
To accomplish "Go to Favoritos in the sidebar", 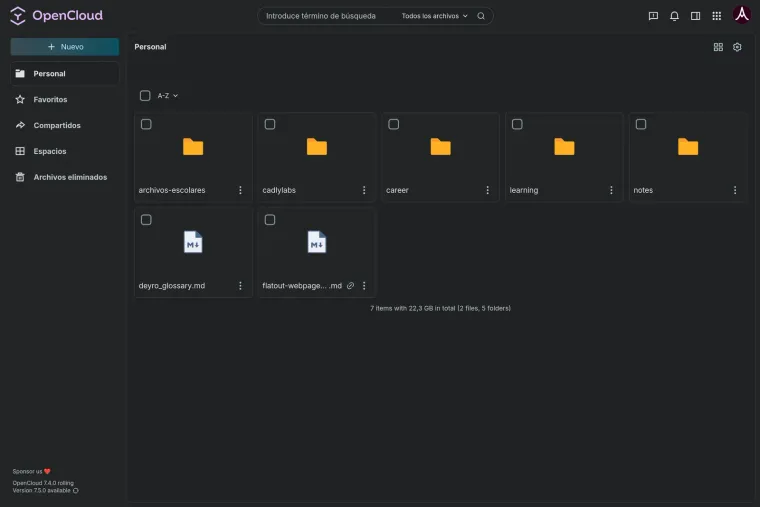I will pos(64,99).
